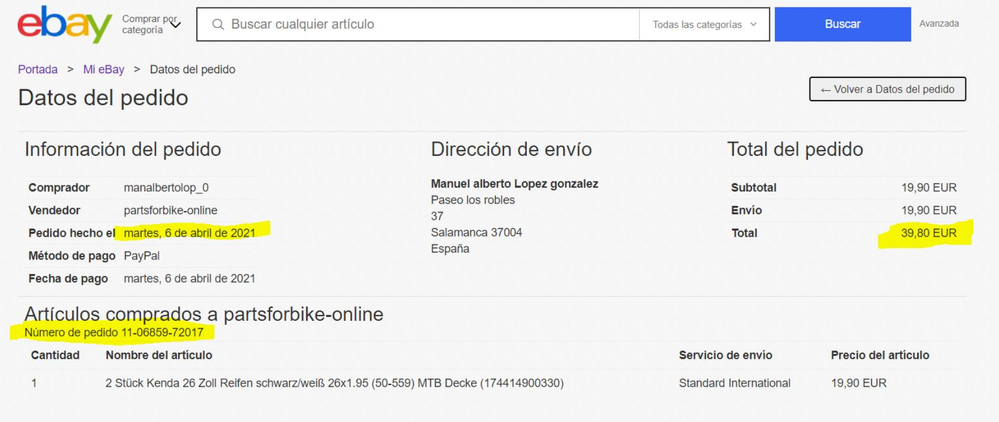Open Mi eBay breadcrumb link

[104, 69]
